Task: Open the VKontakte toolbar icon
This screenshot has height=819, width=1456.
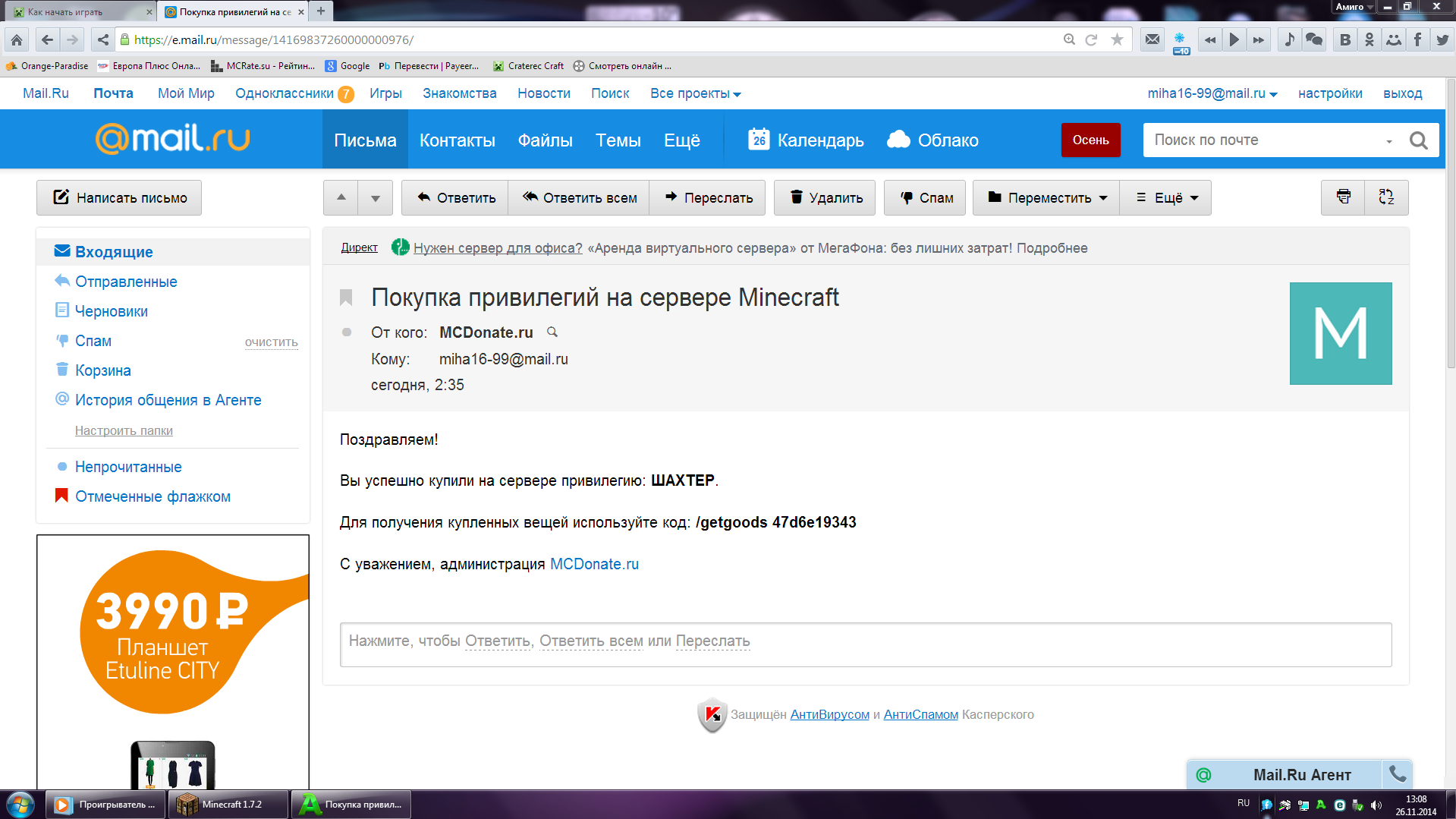Action: coord(1345,39)
